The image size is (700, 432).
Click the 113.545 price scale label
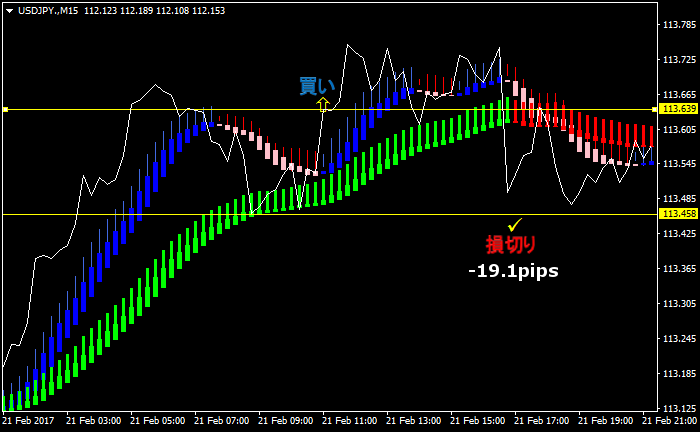coord(679,164)
